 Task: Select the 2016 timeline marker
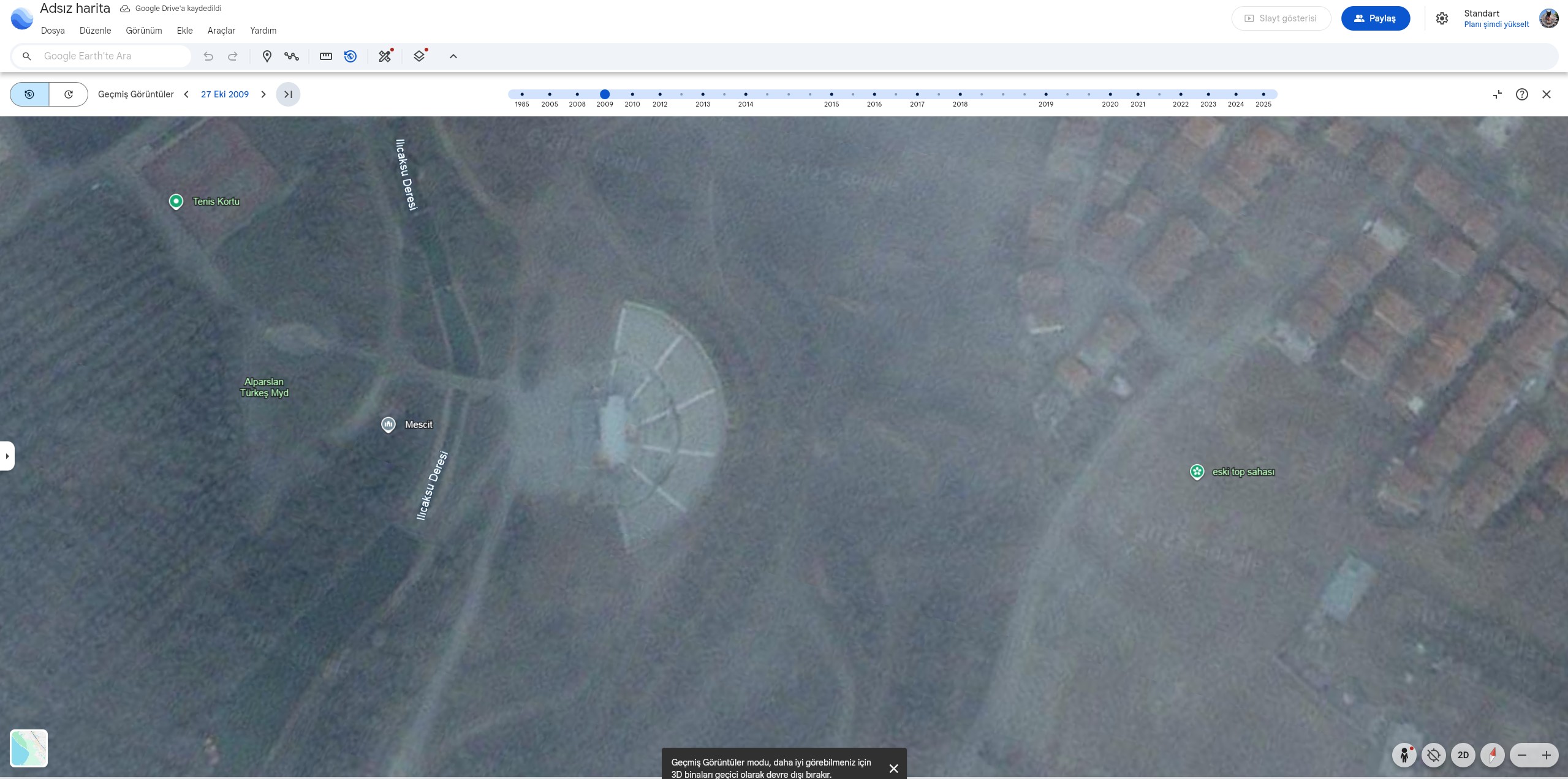click(x=874, y=94)
